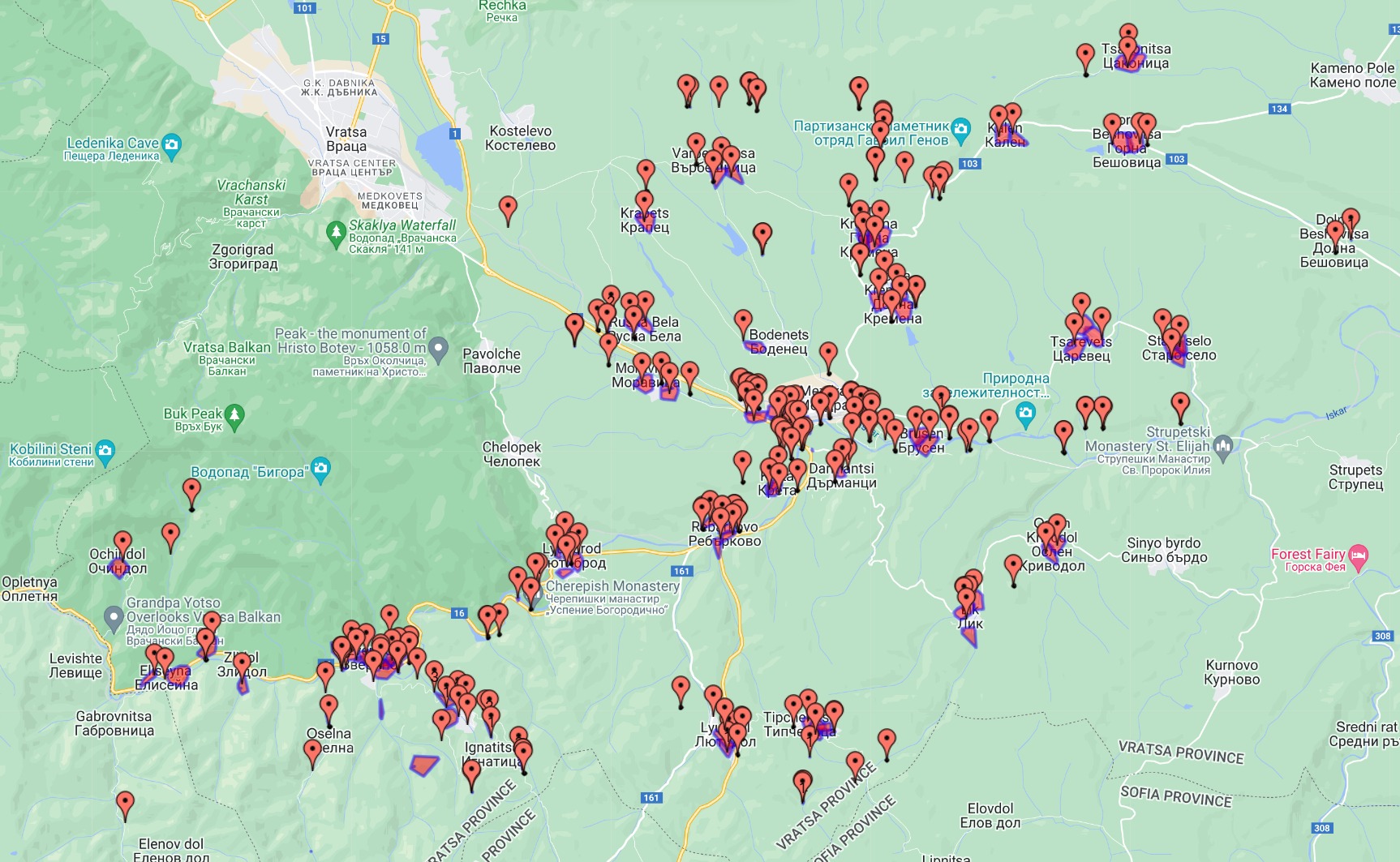Click the Buk Peak mountain icon
This screenshot has width=1400, height=862.
(x=234, y=416)
